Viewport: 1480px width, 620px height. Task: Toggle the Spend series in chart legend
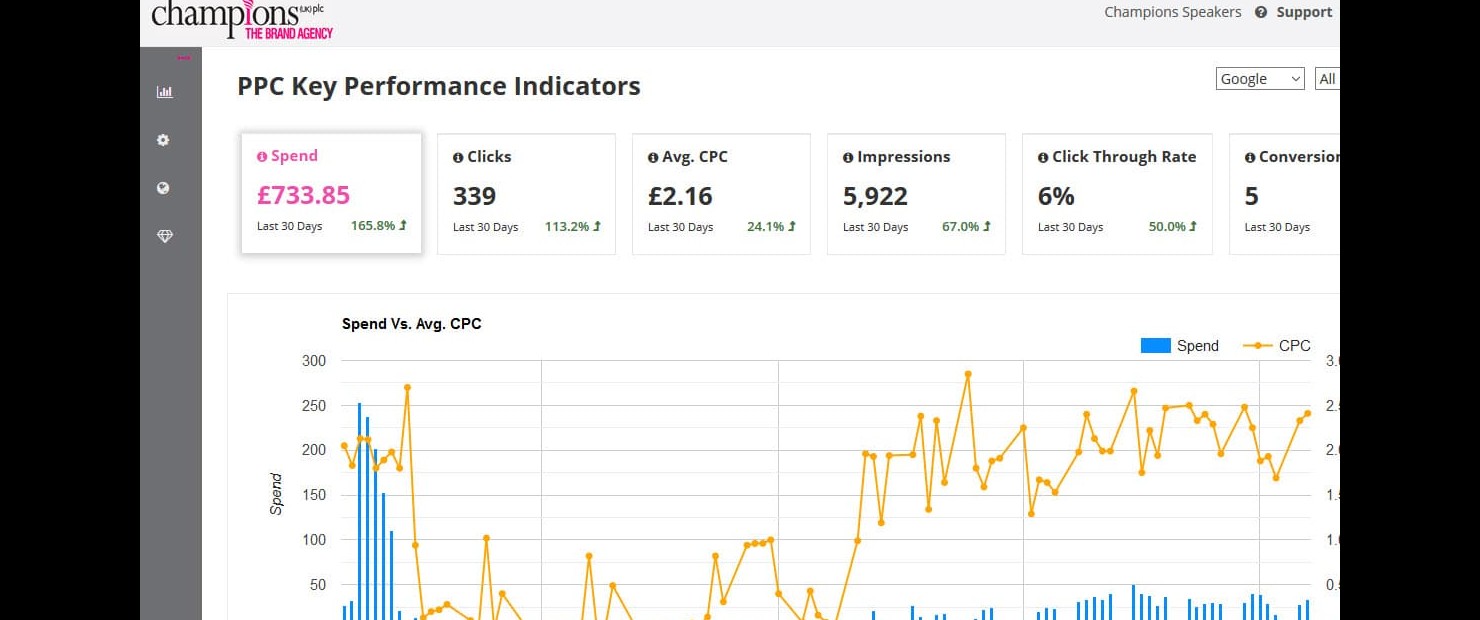(1180, 345)
